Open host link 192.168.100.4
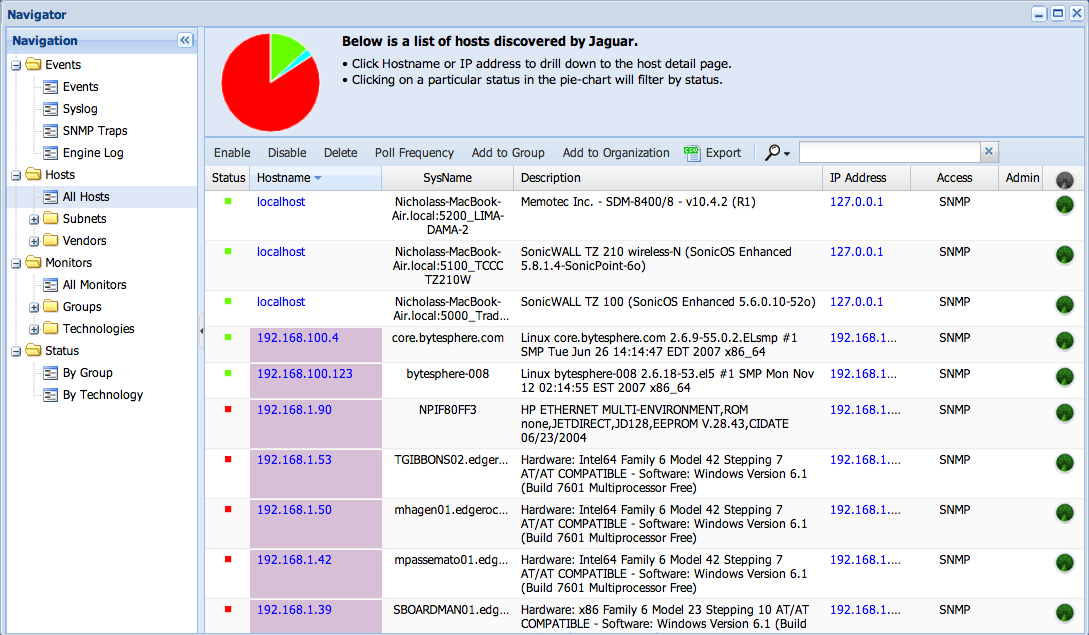Image resolution: width=1089 pixels, height=635 pixels. click(297, 338)
